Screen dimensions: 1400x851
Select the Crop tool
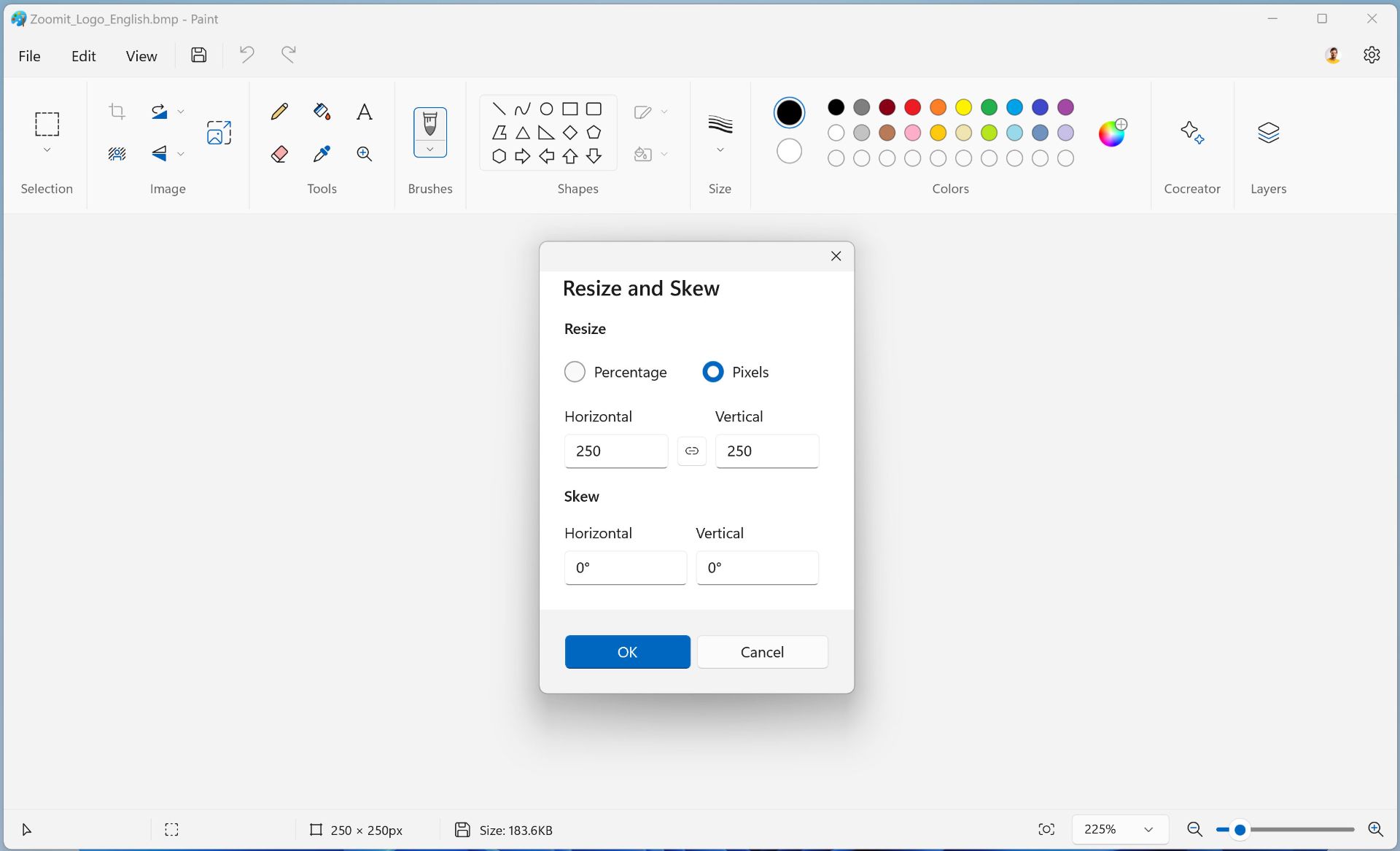point(117,111)
